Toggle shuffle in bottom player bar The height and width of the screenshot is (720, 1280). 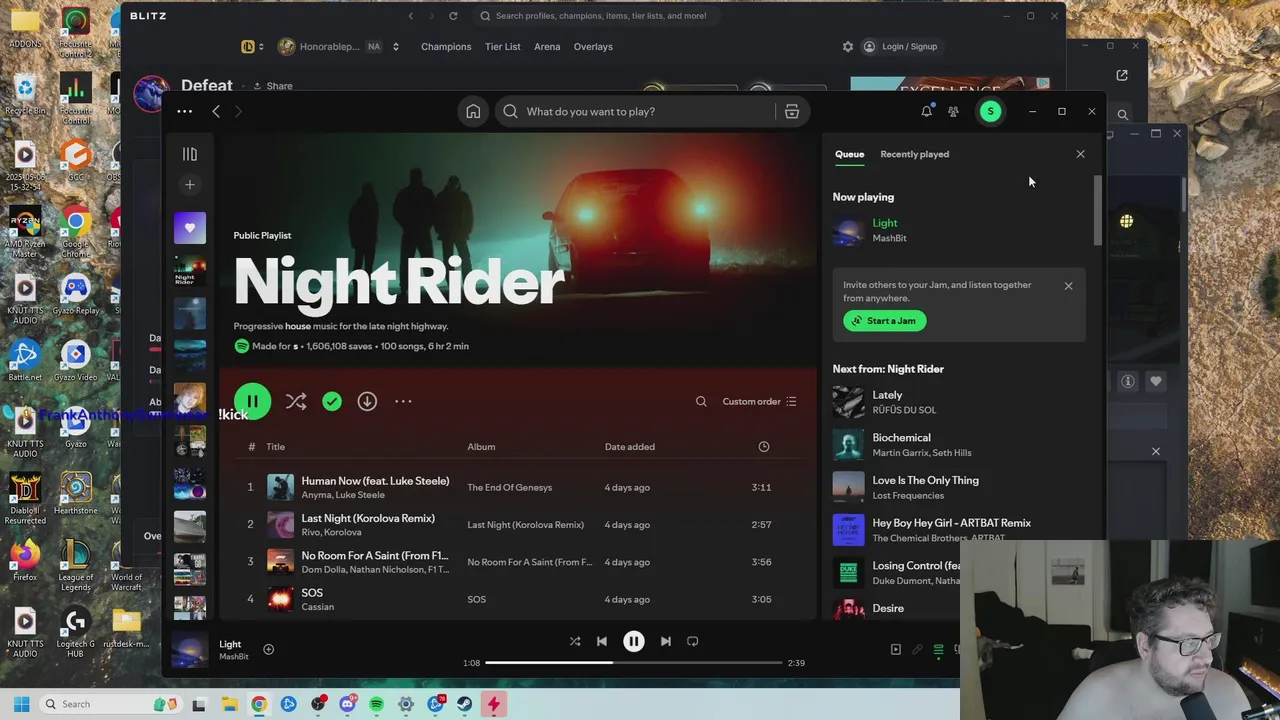click(575, 641)
